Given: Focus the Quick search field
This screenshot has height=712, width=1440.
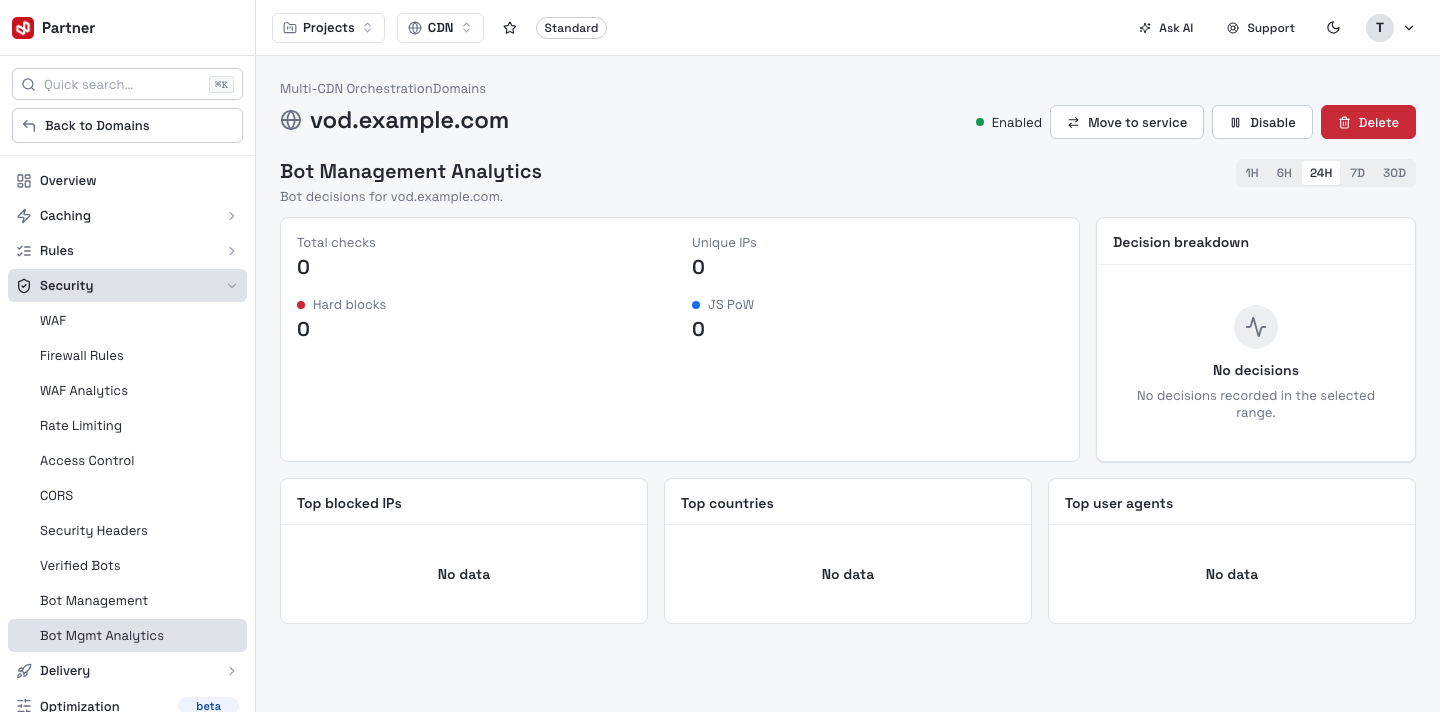Looking at the screenshot, I should pyautogui.click(x=127, y=85).
